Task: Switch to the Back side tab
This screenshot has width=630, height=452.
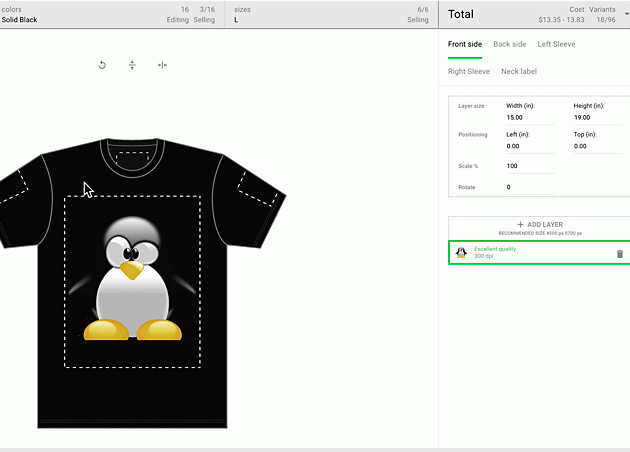Action: tap(509, 44)
